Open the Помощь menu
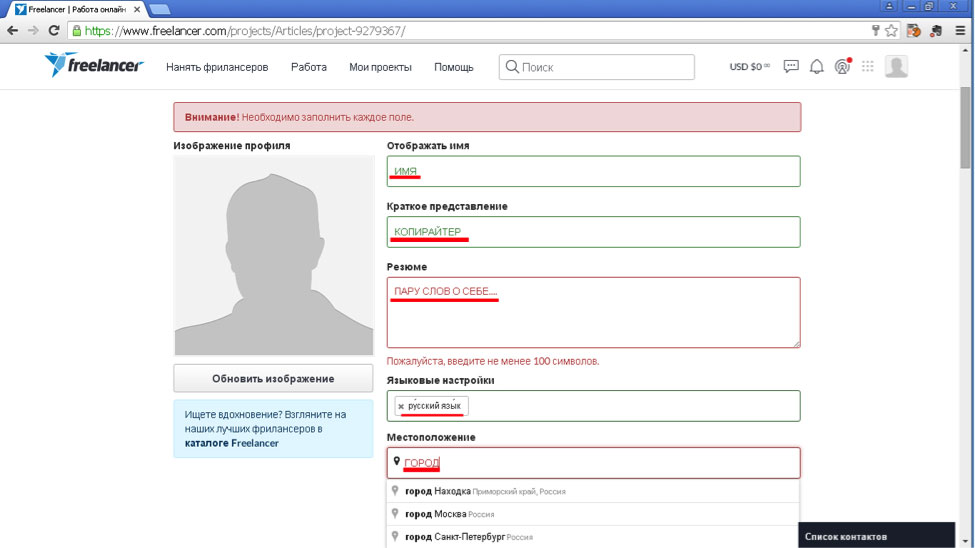The image size is (975, 548). click(x=453, y=67)
